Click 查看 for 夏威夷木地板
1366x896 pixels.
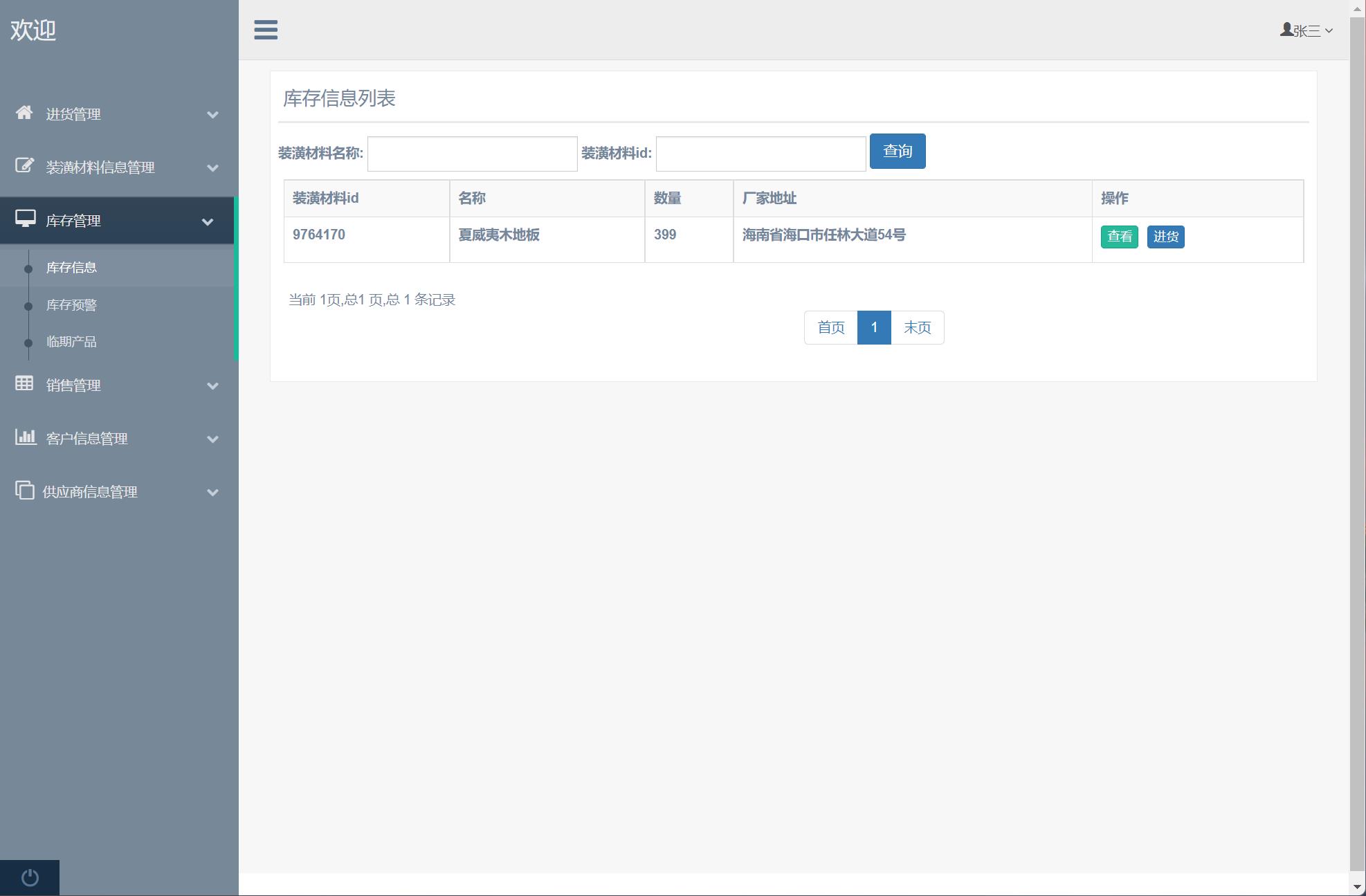(1119, 237)
